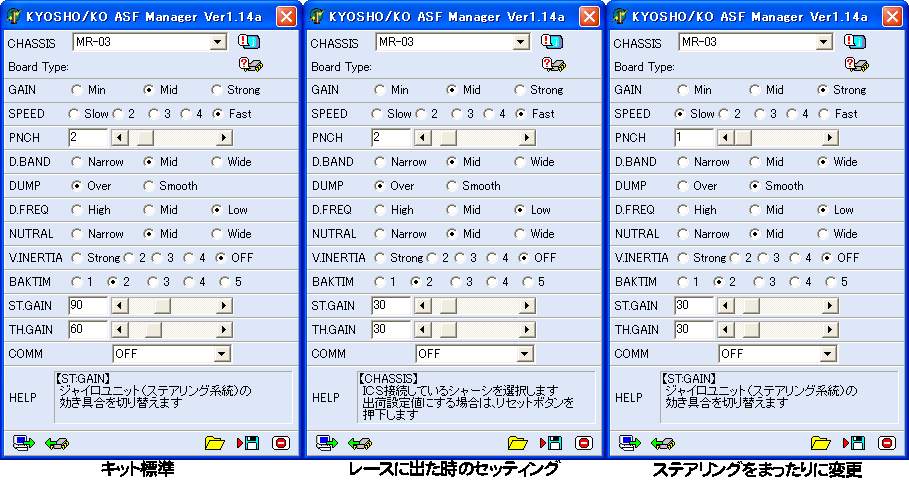
Task: Click the Board Type query icon in the left window
Action: [251, 64]
